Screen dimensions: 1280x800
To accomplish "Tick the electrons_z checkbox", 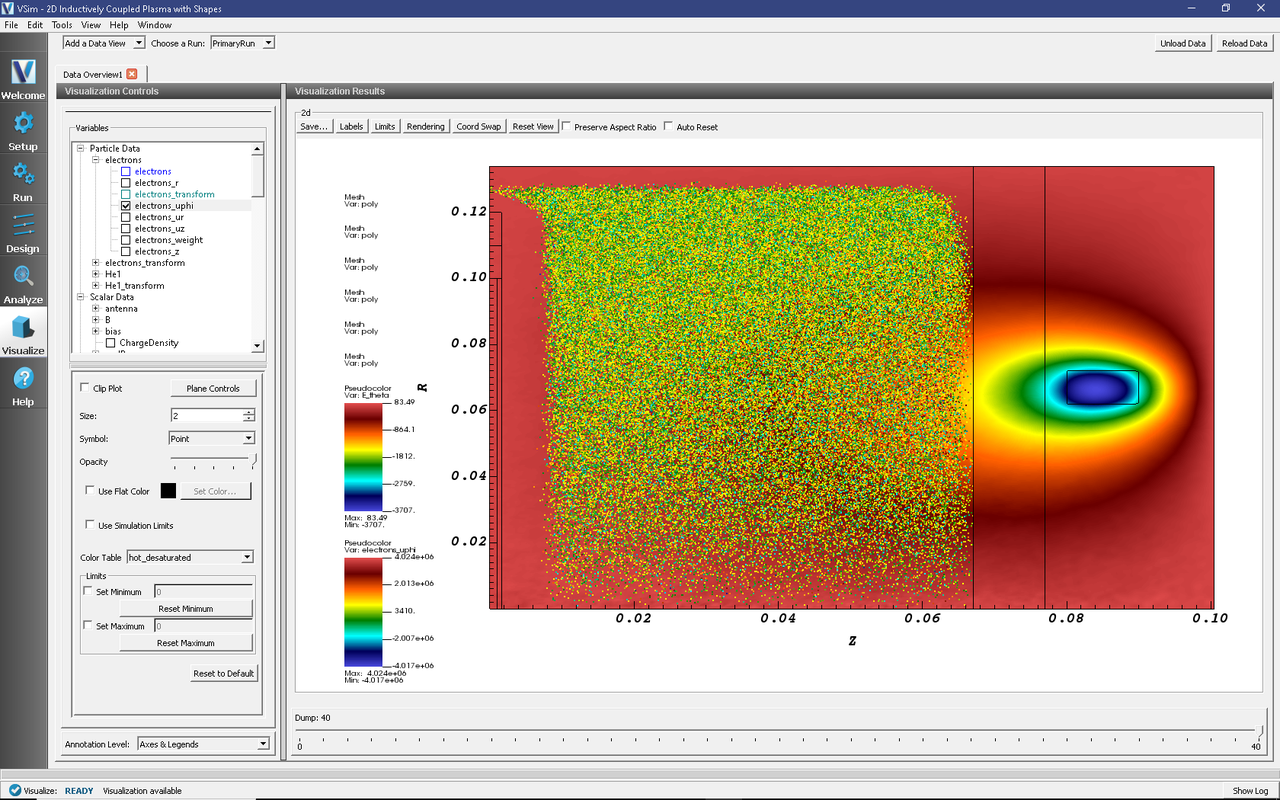I will click(125, 252).
